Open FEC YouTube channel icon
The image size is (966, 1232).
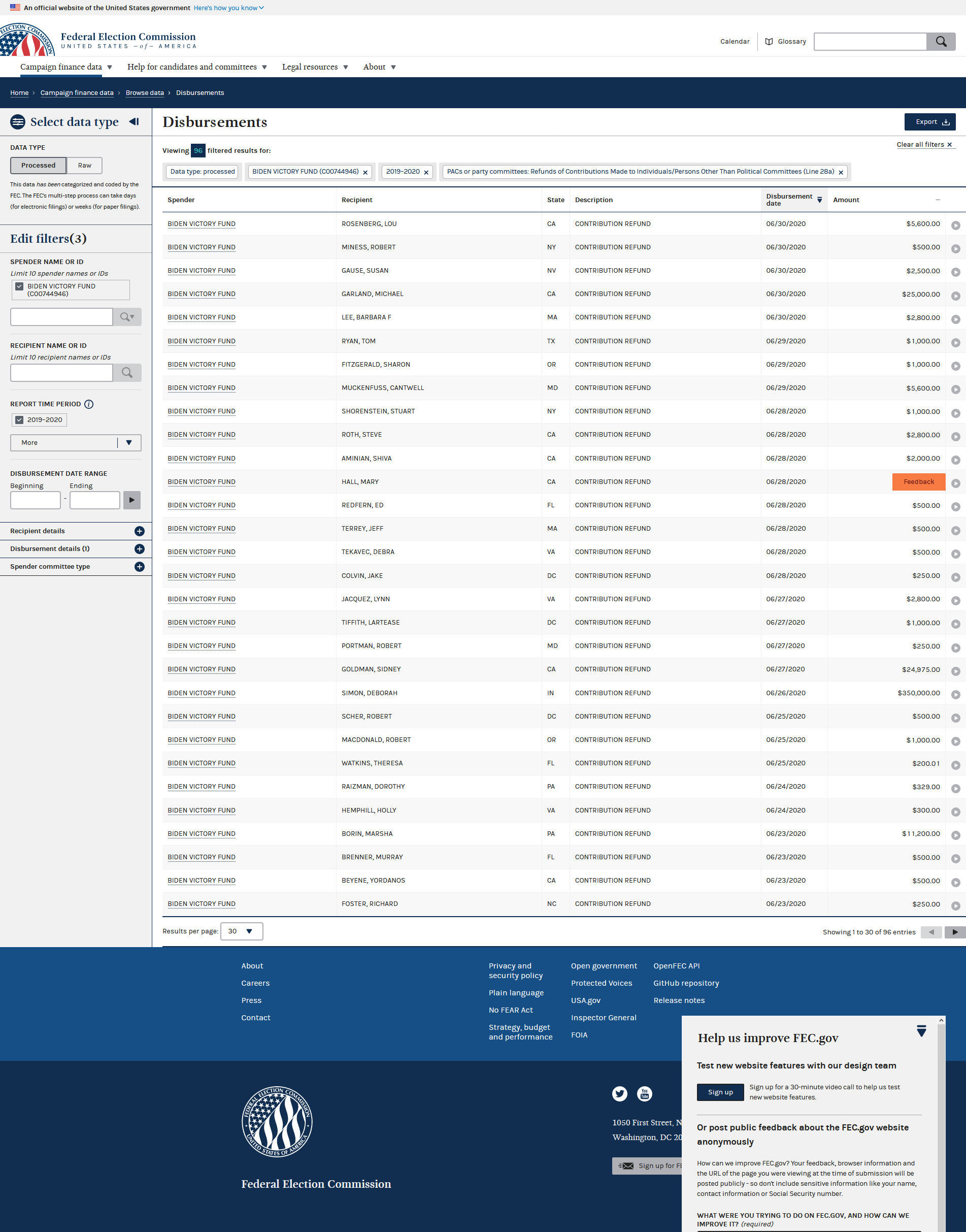(645, 1093)
